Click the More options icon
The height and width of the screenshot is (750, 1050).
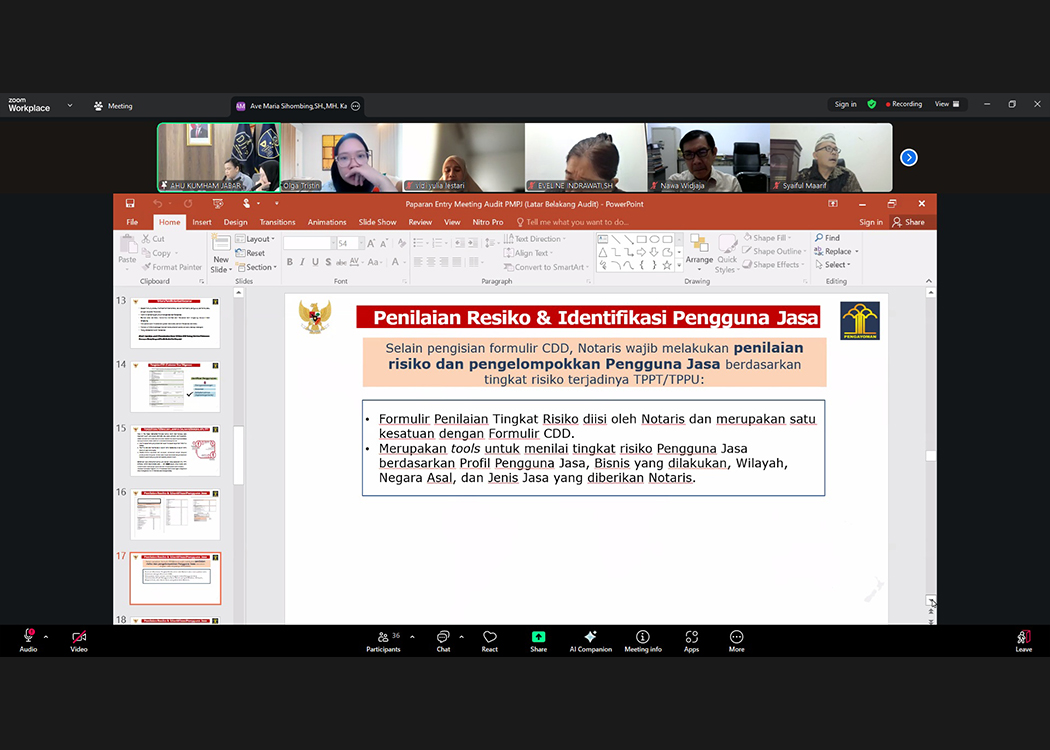(736, 640)
